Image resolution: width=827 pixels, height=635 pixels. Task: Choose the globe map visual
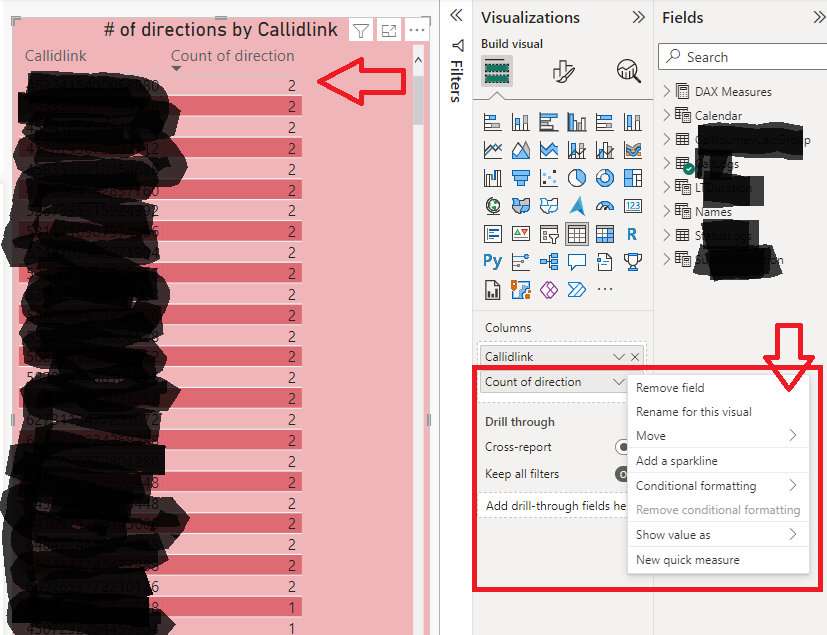[x=493, y=206]
